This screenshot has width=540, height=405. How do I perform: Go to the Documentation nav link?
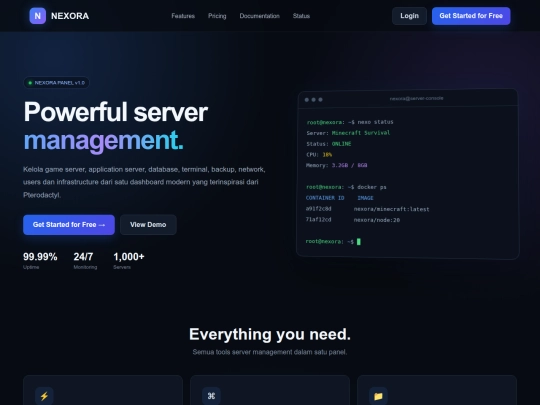point(260,16)
